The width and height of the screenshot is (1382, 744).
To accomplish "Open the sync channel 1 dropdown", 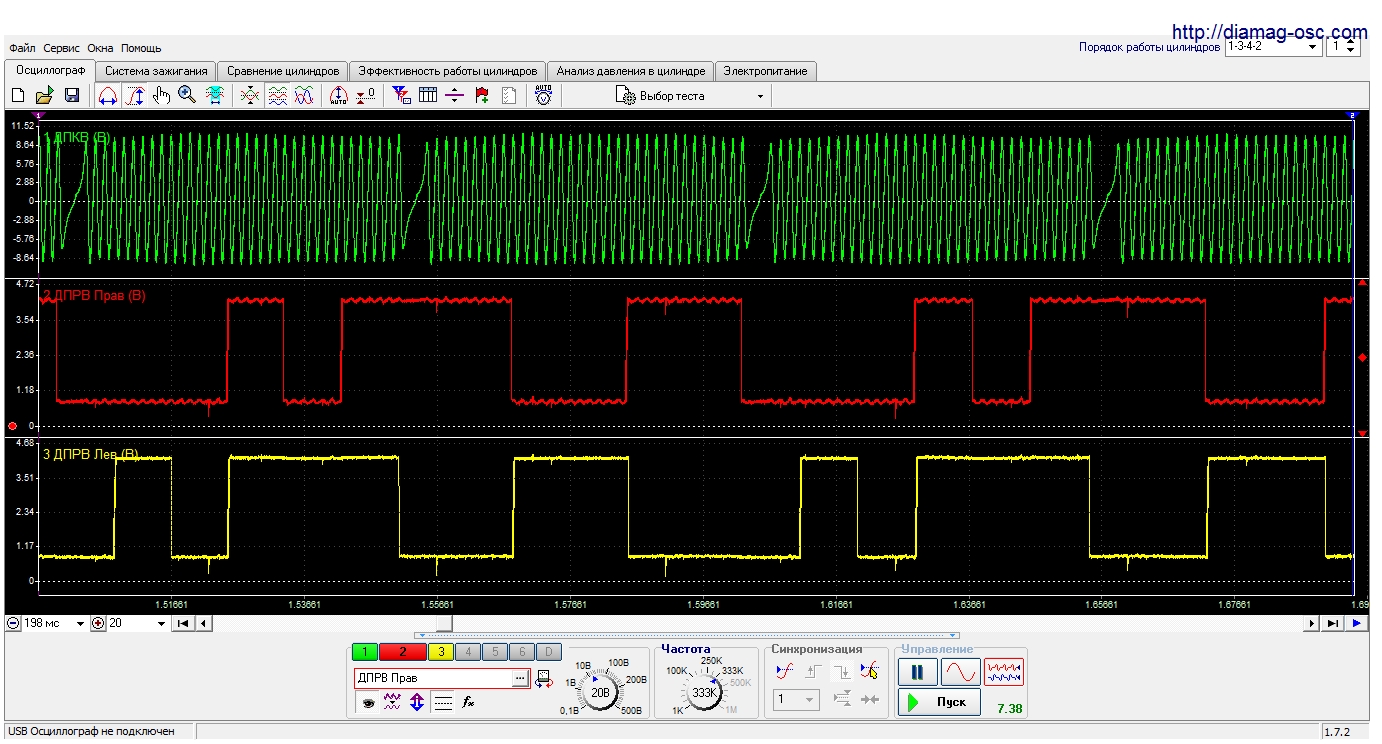I will 797,700.
